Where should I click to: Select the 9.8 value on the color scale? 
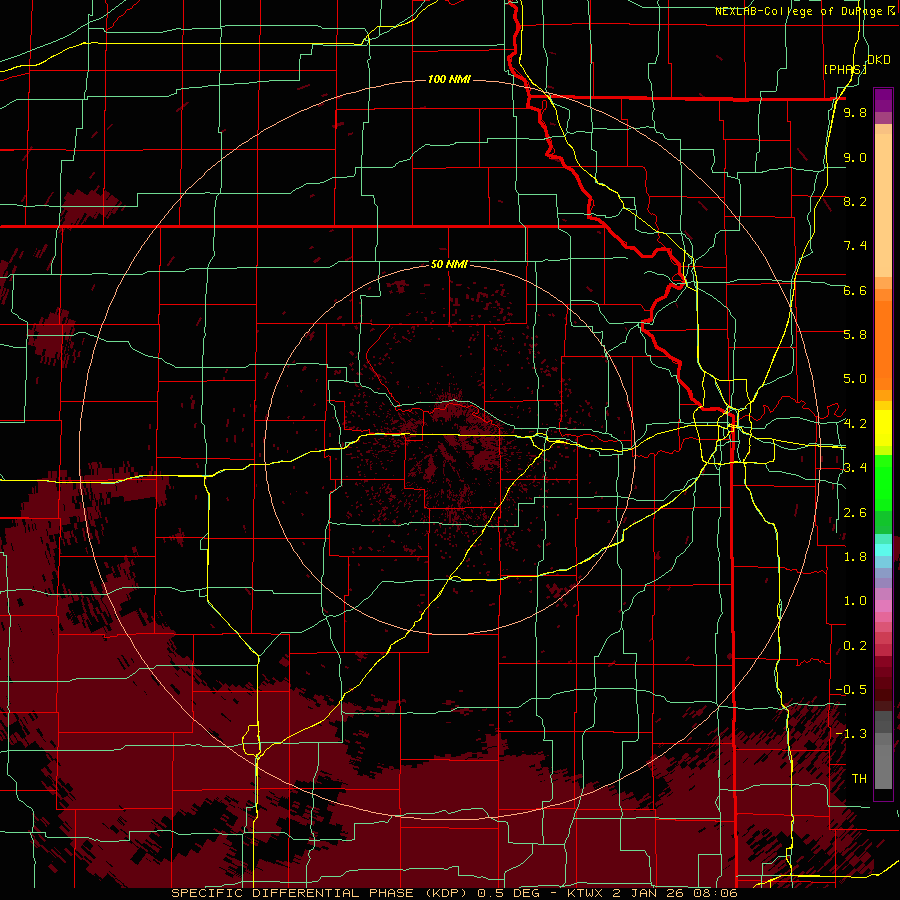tap(855, 112)
